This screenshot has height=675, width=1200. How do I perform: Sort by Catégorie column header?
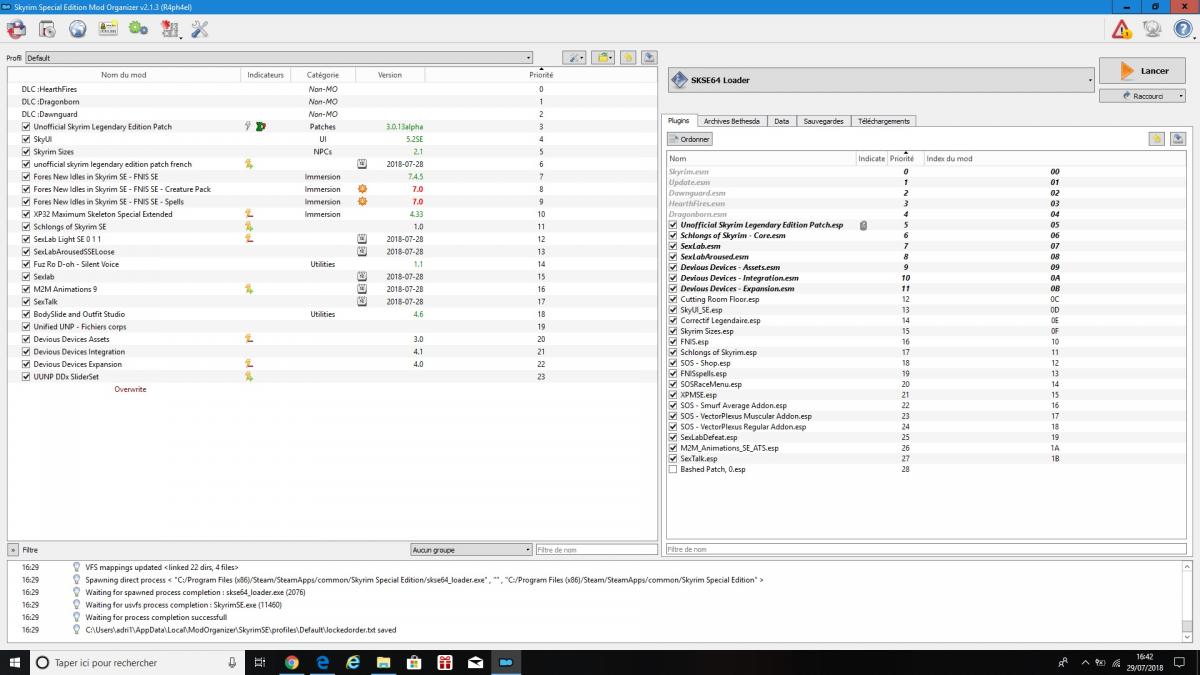point(322,75)
